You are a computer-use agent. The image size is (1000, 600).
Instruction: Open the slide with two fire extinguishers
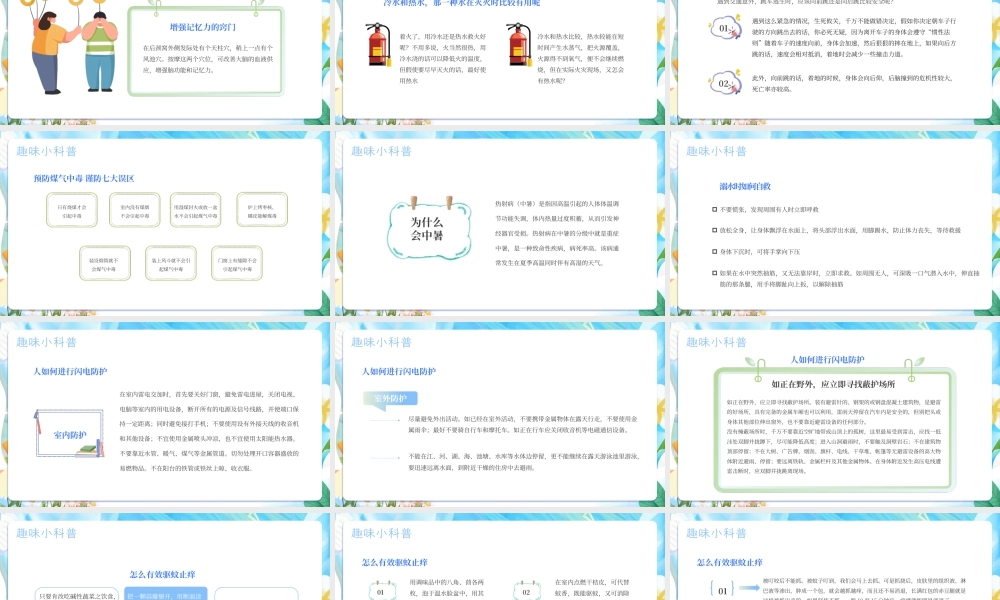(x=500, y=62)
